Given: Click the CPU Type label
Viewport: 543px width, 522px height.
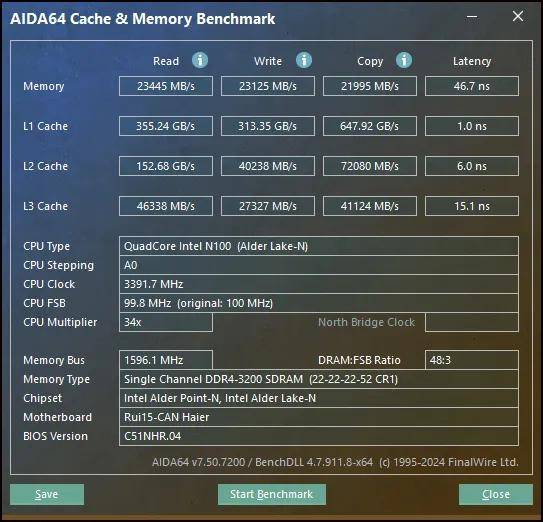Looking at the screenshot, I should click(46, 247).
